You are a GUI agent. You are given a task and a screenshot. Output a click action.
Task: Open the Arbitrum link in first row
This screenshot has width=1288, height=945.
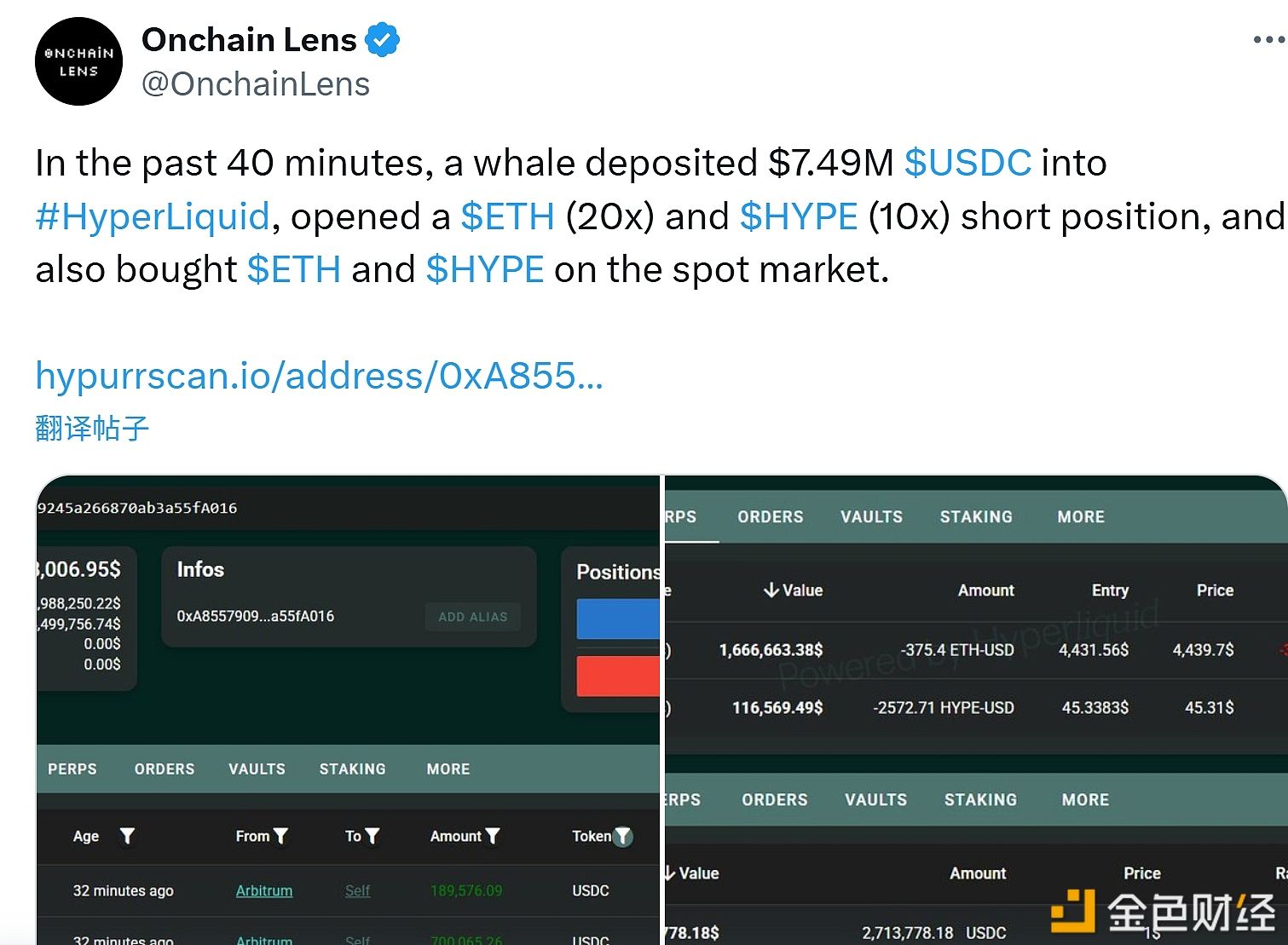[264, 890]
